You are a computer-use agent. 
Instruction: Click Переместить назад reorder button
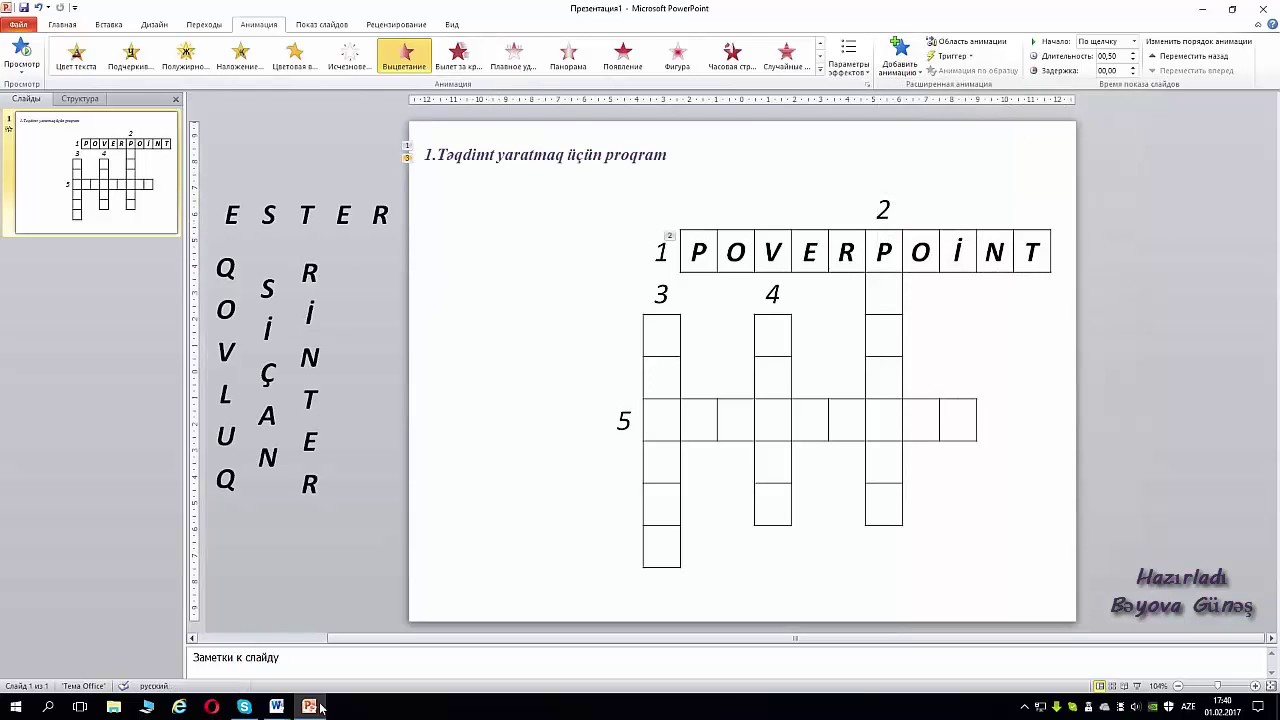(x=1188, y=56)
